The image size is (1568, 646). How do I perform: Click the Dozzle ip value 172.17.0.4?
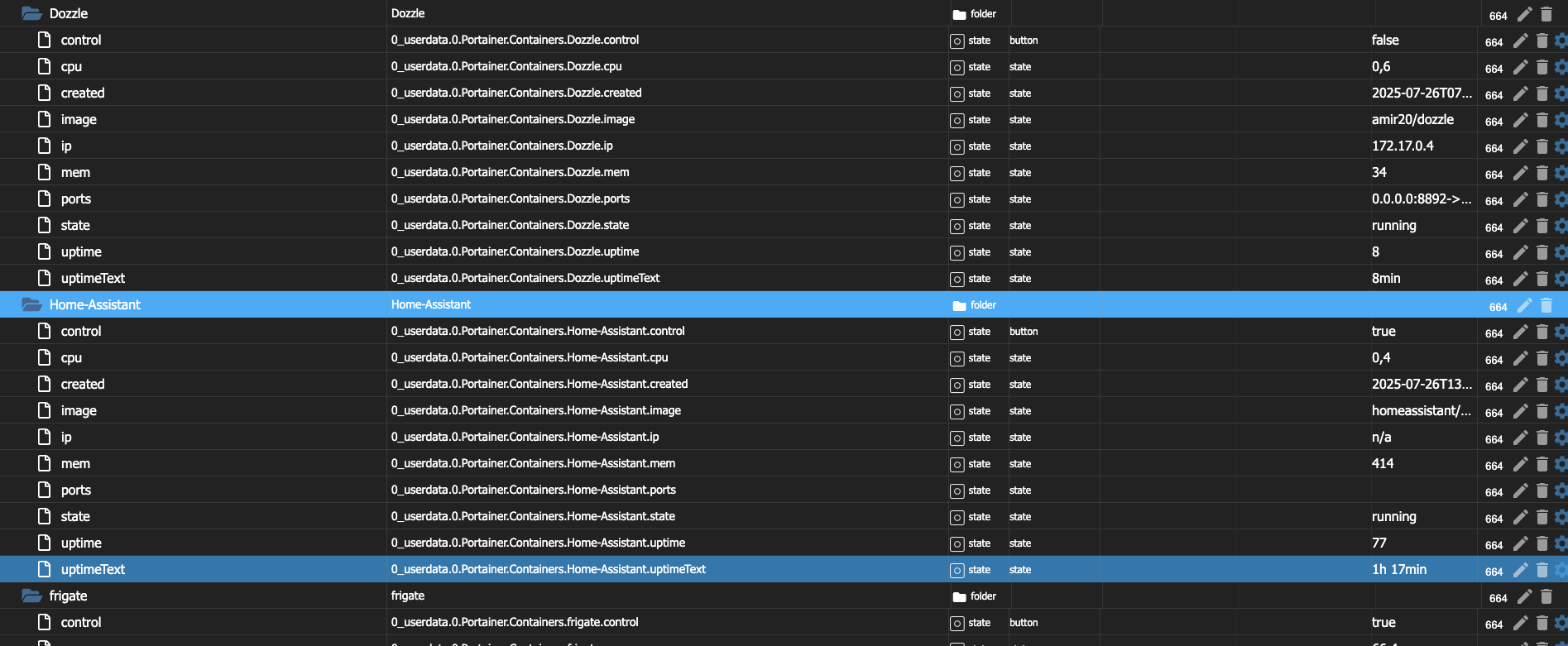click(1403, 146)
